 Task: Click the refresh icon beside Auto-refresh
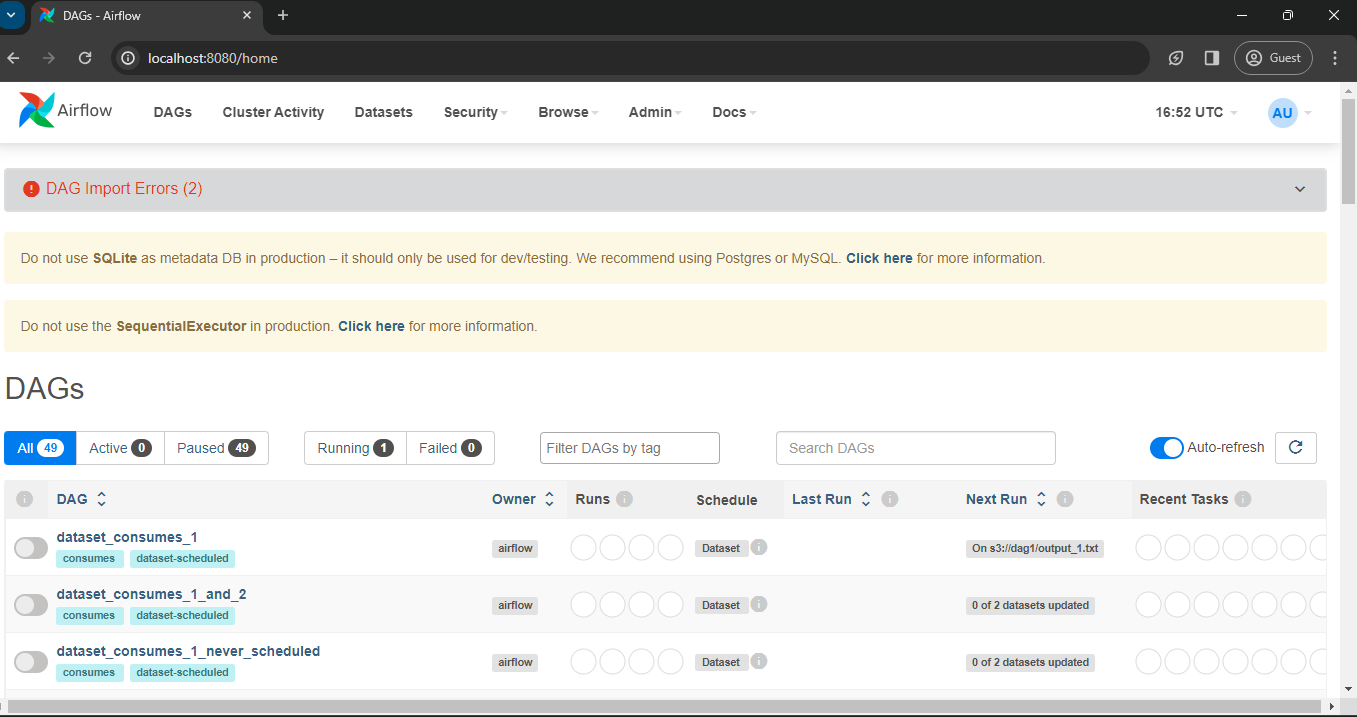(1295, 448)
